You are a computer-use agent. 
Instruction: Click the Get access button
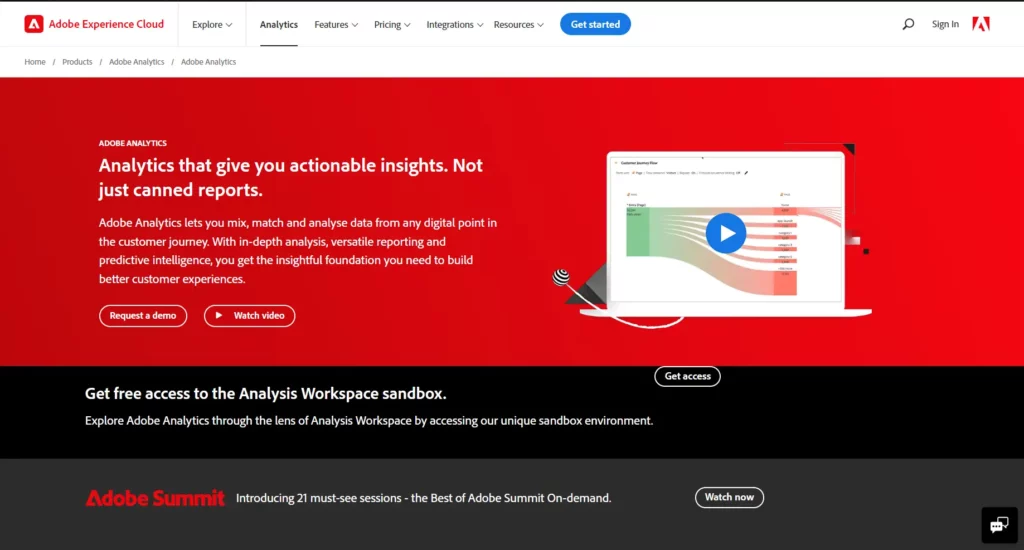(x=687, y=376)
